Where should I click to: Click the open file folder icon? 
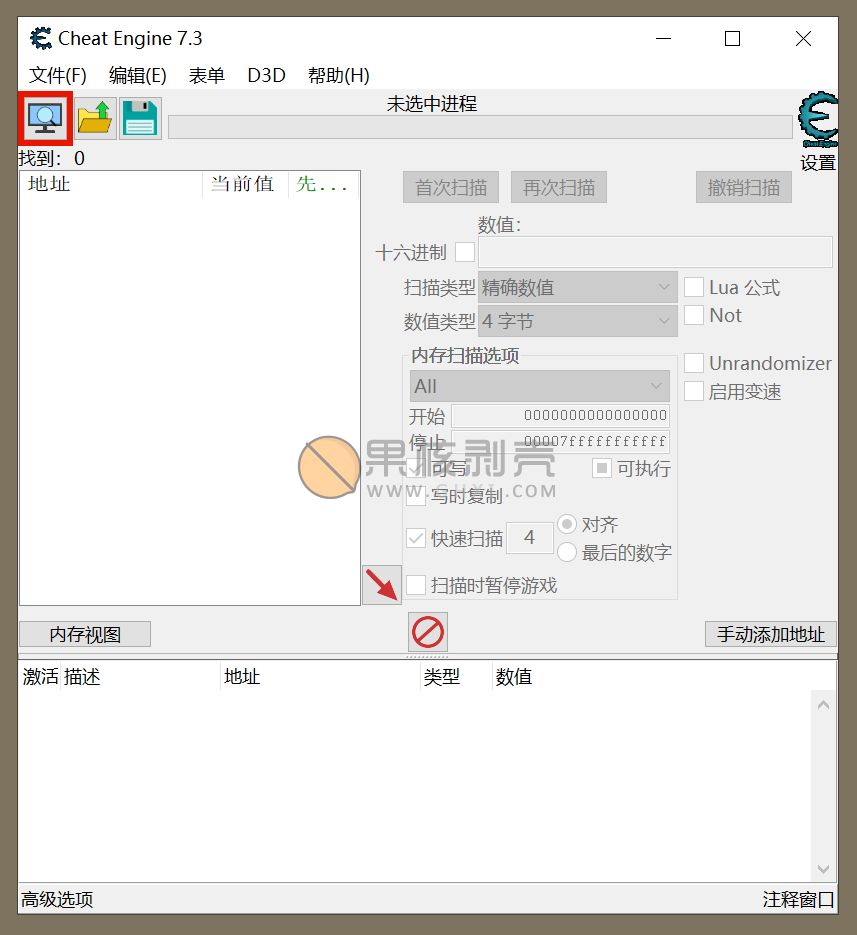95,118
